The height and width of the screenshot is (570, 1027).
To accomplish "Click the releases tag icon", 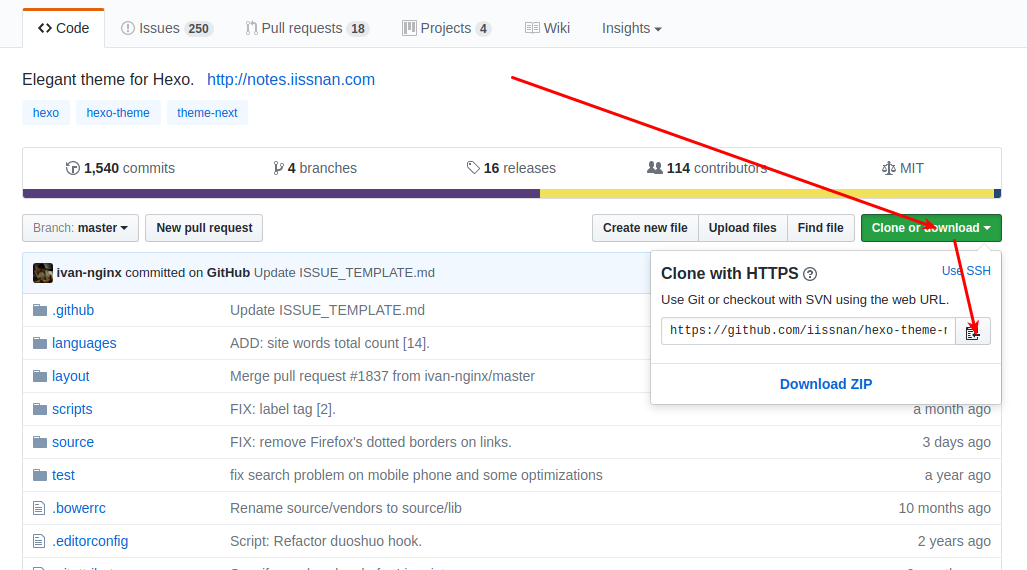I will click(473, 168).
